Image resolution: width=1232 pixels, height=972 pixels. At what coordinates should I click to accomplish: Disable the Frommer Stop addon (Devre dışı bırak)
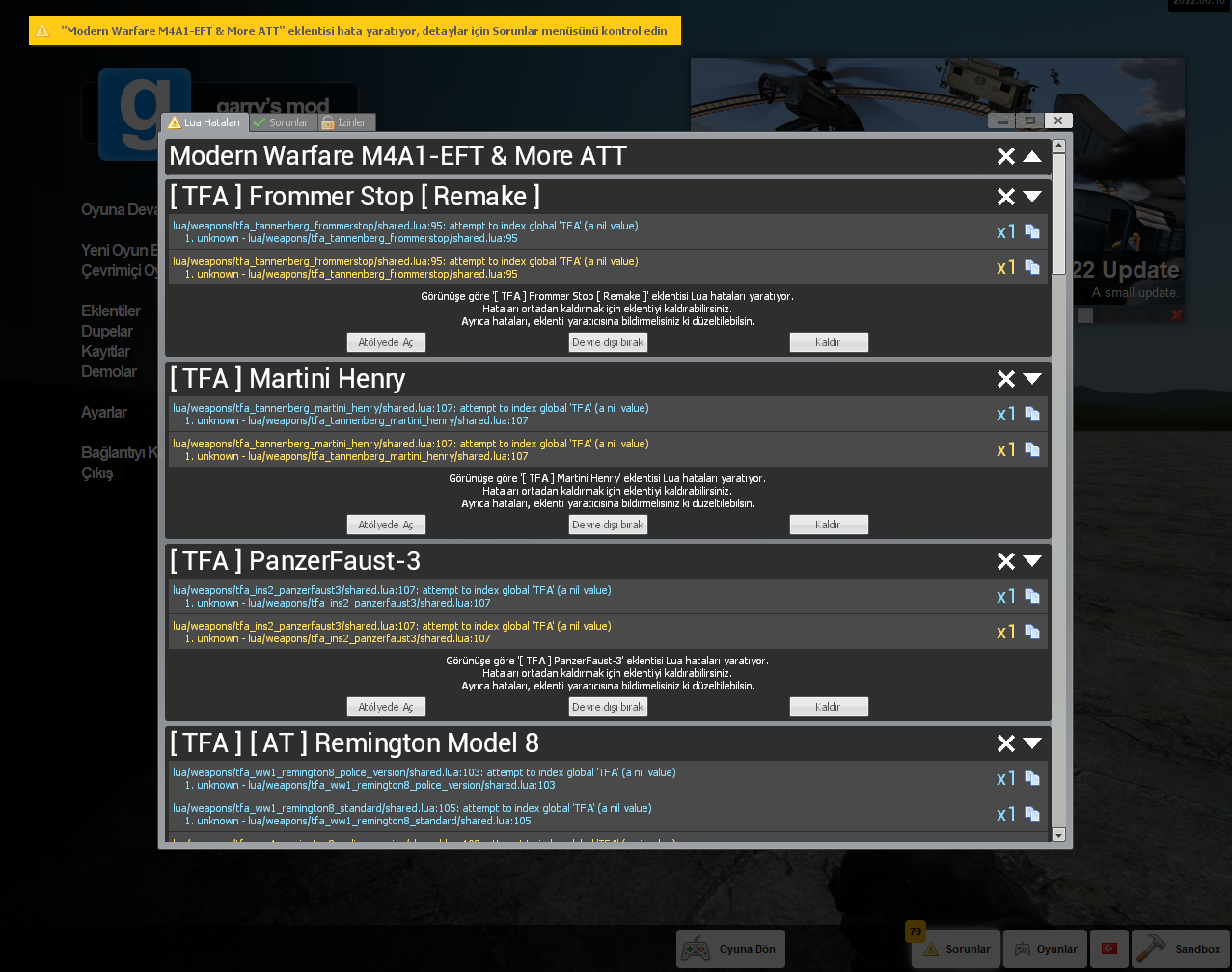pos(608,342)
